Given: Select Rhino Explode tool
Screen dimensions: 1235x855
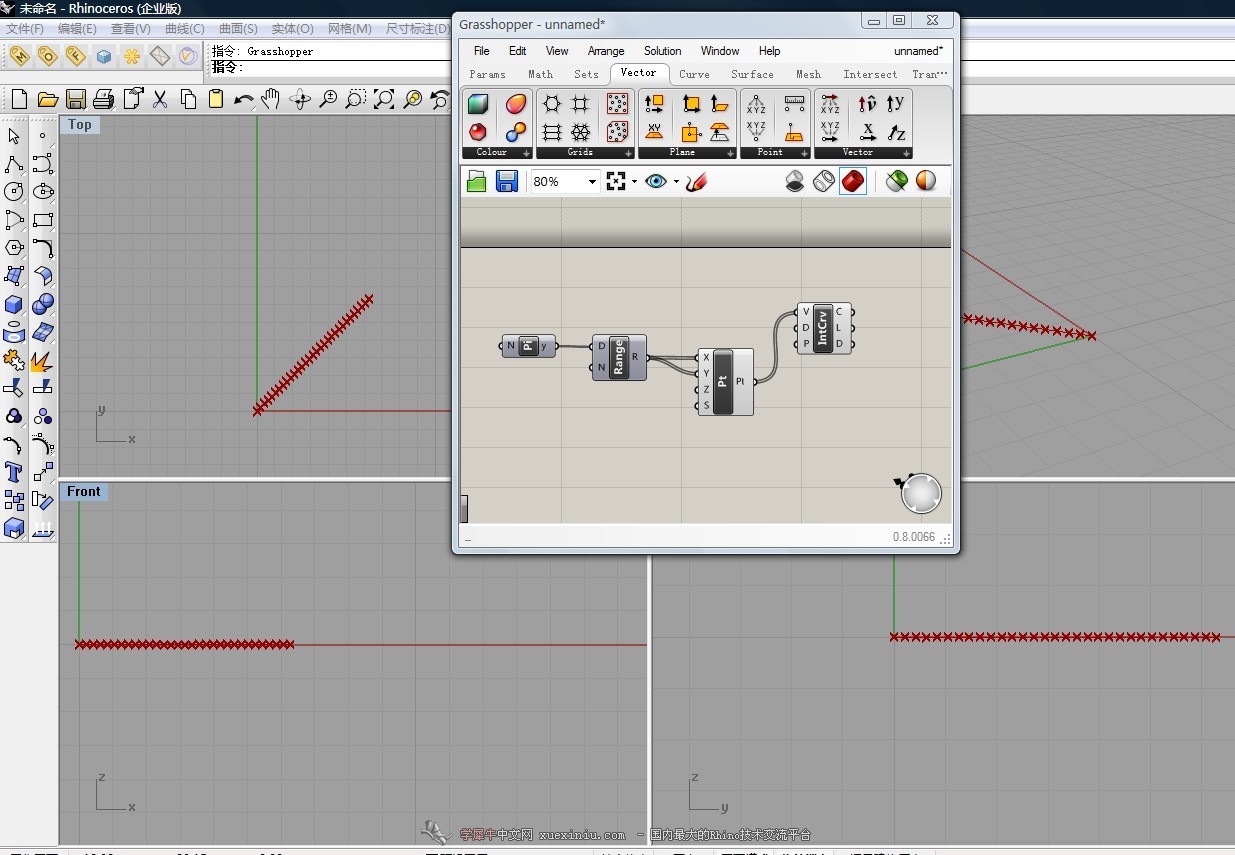Looking at the screenshot, I should pyautogui.click(x=42, y=360).
